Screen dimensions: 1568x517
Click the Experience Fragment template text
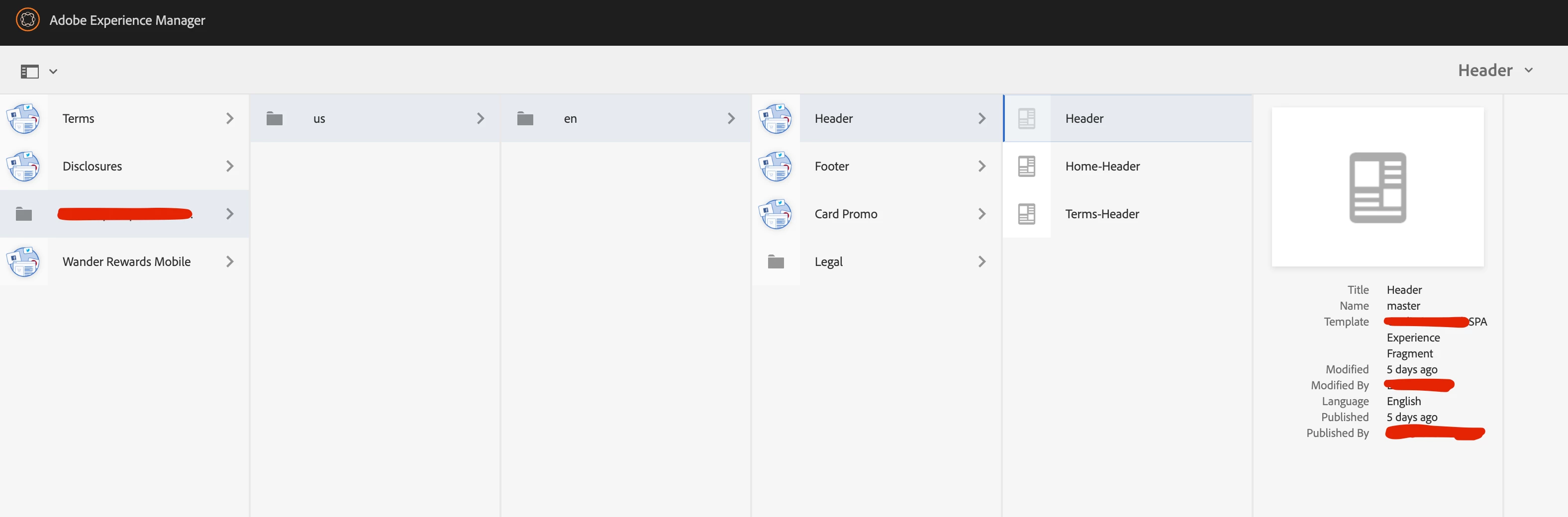click(x=1413, y=345)
